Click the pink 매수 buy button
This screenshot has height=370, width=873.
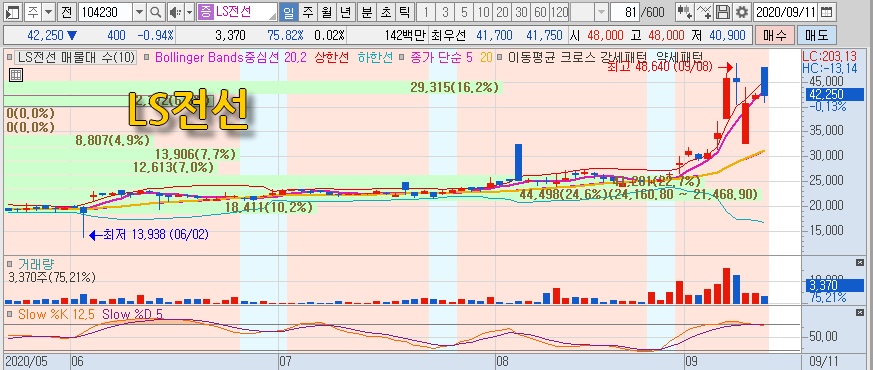pos(774,36)
